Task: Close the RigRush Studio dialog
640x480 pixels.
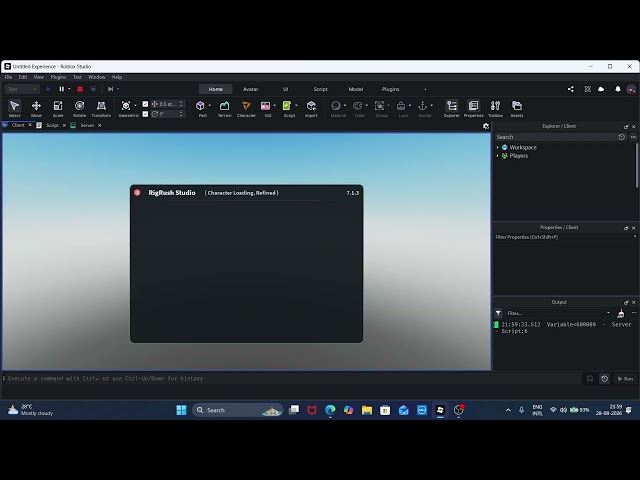Action: point(137,193)
